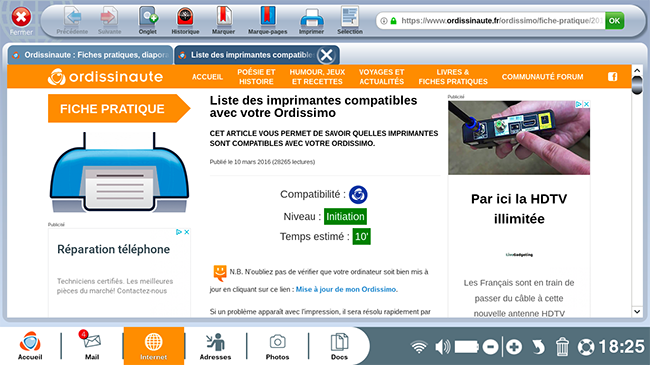Open the POÉSIE ET HISTOIRE menu
The width and height of the screenshot is (650, 365).
[x=256, y=77]
